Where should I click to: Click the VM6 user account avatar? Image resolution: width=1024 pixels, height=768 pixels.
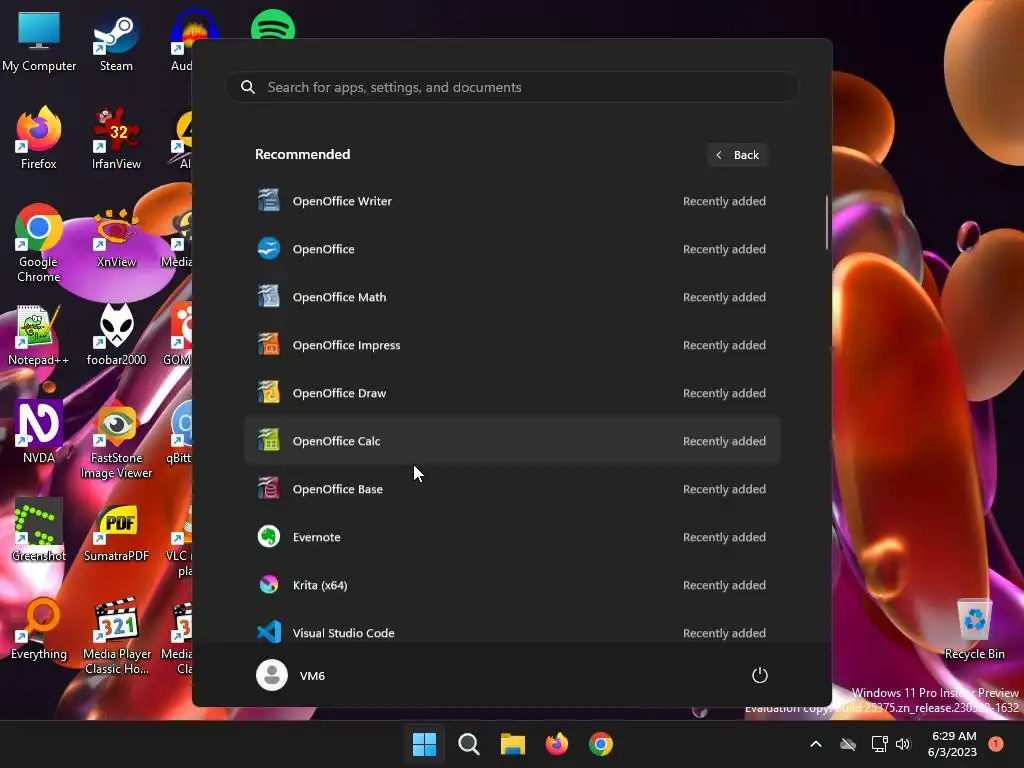point(272,675)
